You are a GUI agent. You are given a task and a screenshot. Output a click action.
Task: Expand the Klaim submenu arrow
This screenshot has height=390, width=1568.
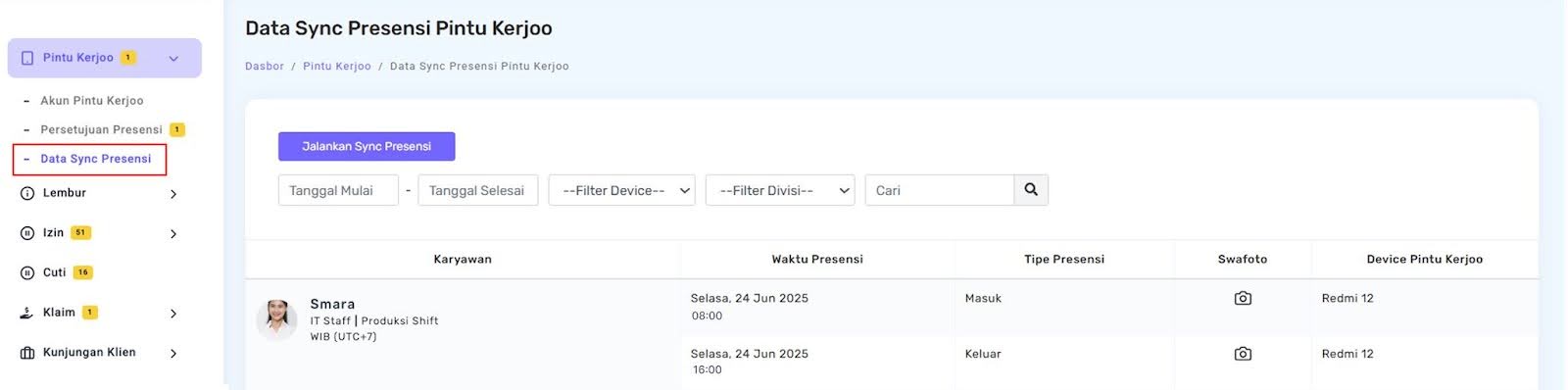(x=173, y=314)
